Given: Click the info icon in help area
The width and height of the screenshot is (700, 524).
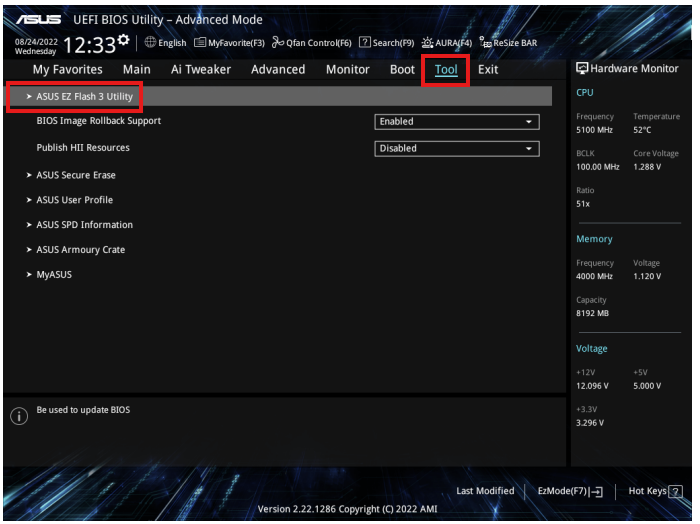Looking at the screenshot, I should click(x=19, y=416).
